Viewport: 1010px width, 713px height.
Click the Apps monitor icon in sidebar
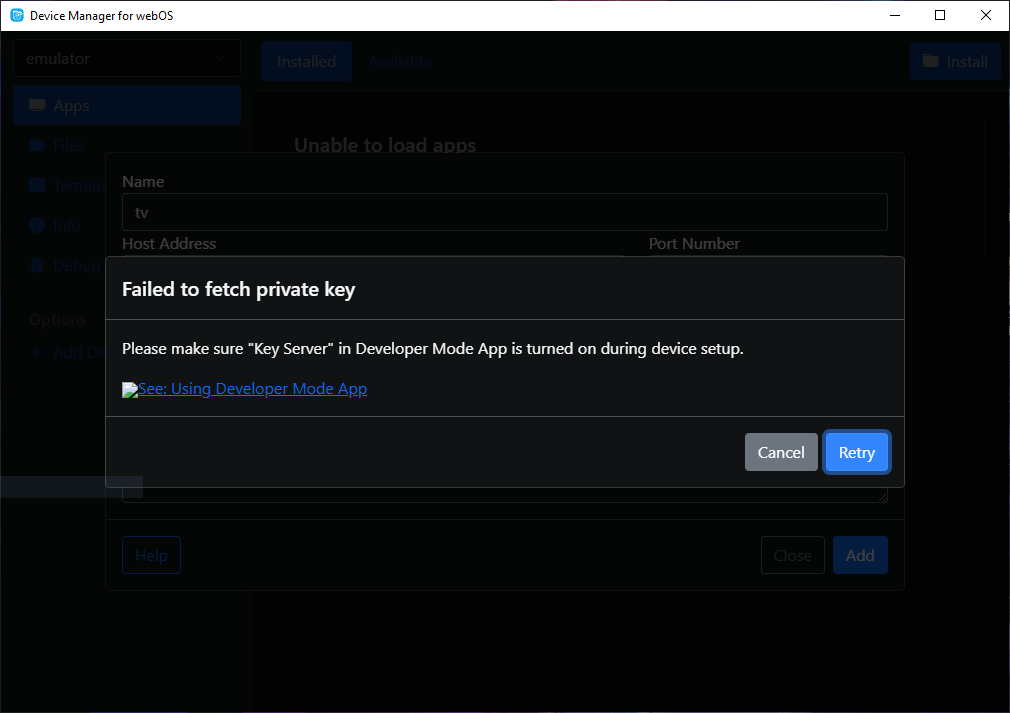[37, 106]
